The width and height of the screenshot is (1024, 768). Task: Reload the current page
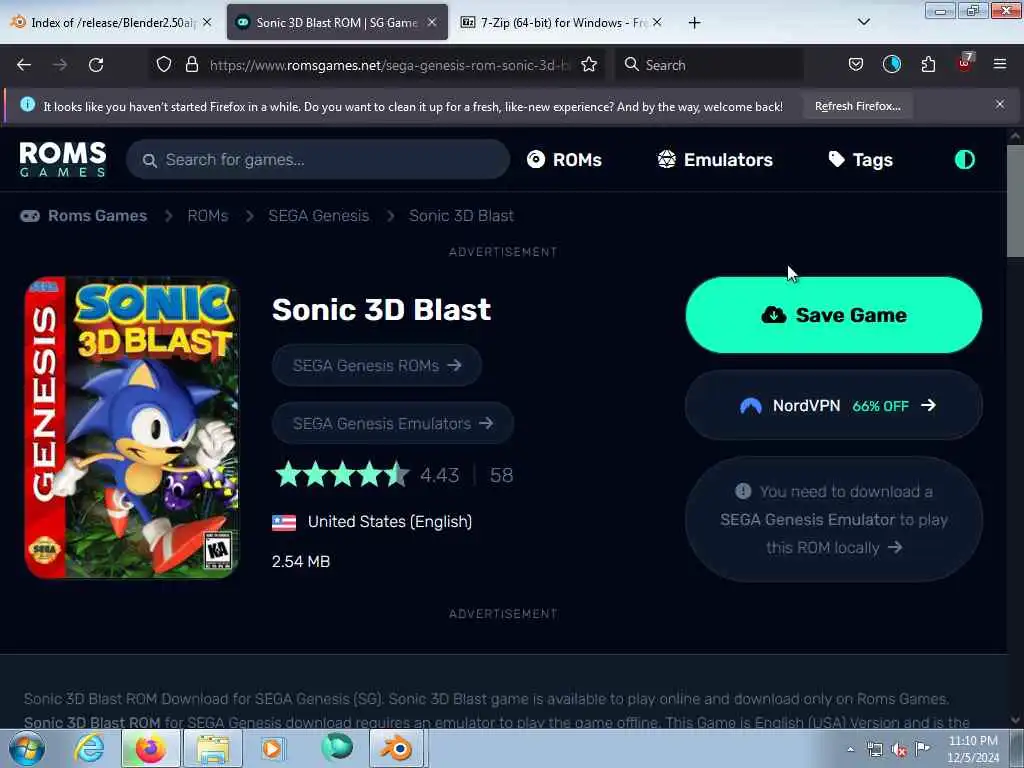96,65
